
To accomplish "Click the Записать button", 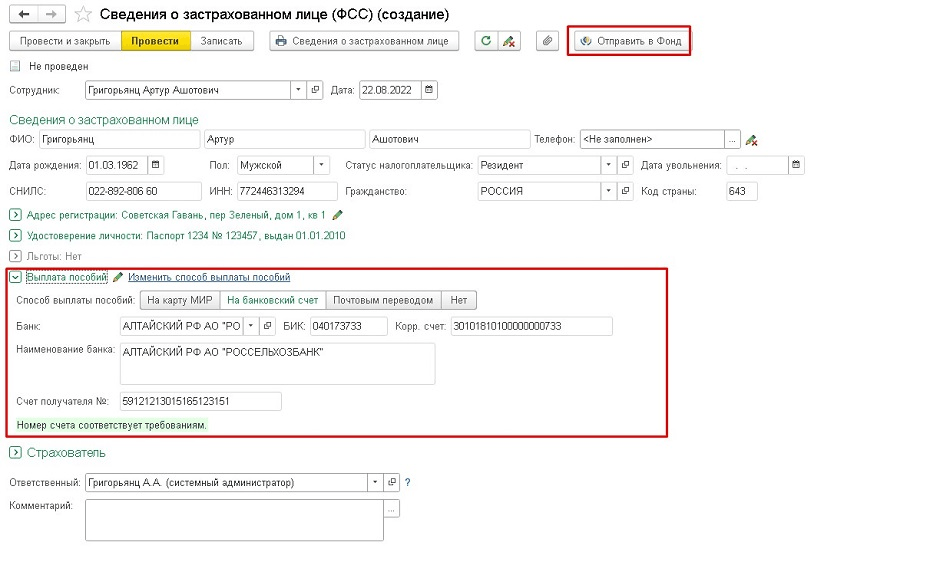I will coord(223,41).
